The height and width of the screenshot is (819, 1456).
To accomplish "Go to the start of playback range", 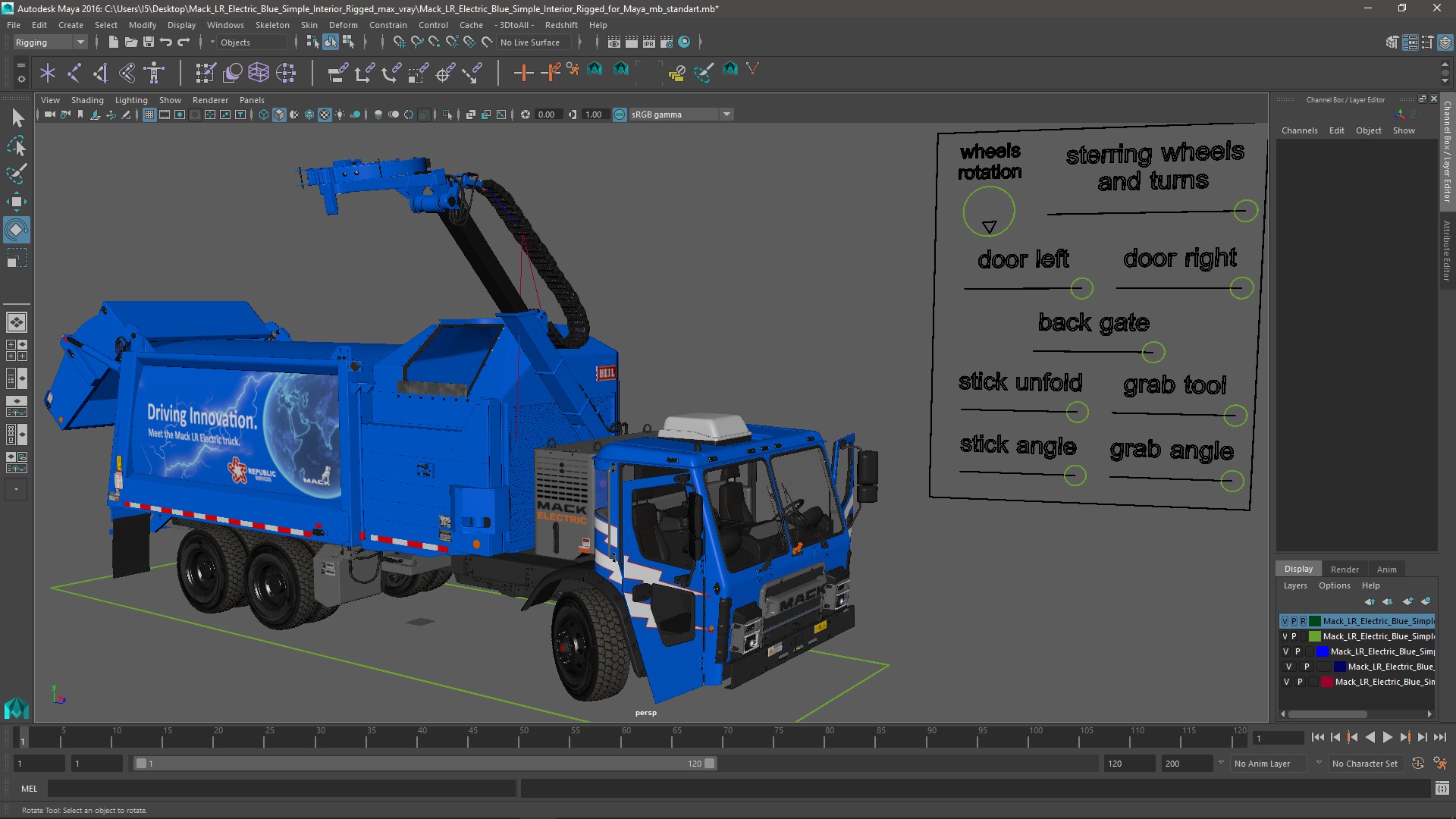I will coord(1317,737).
